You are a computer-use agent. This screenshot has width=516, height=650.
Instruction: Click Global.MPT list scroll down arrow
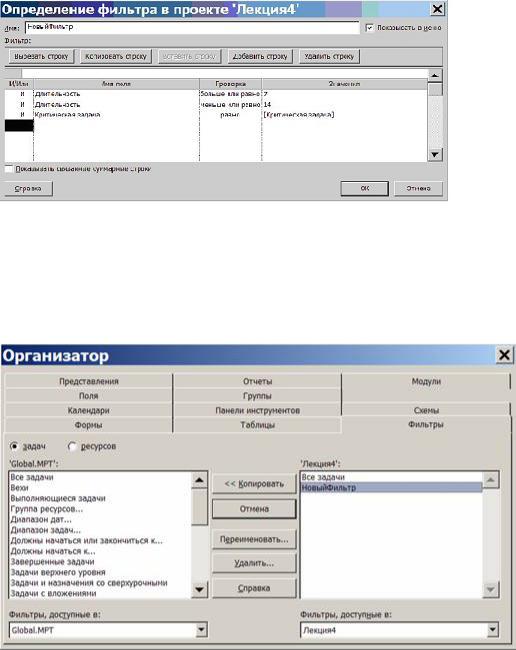[x=199, y=589]
